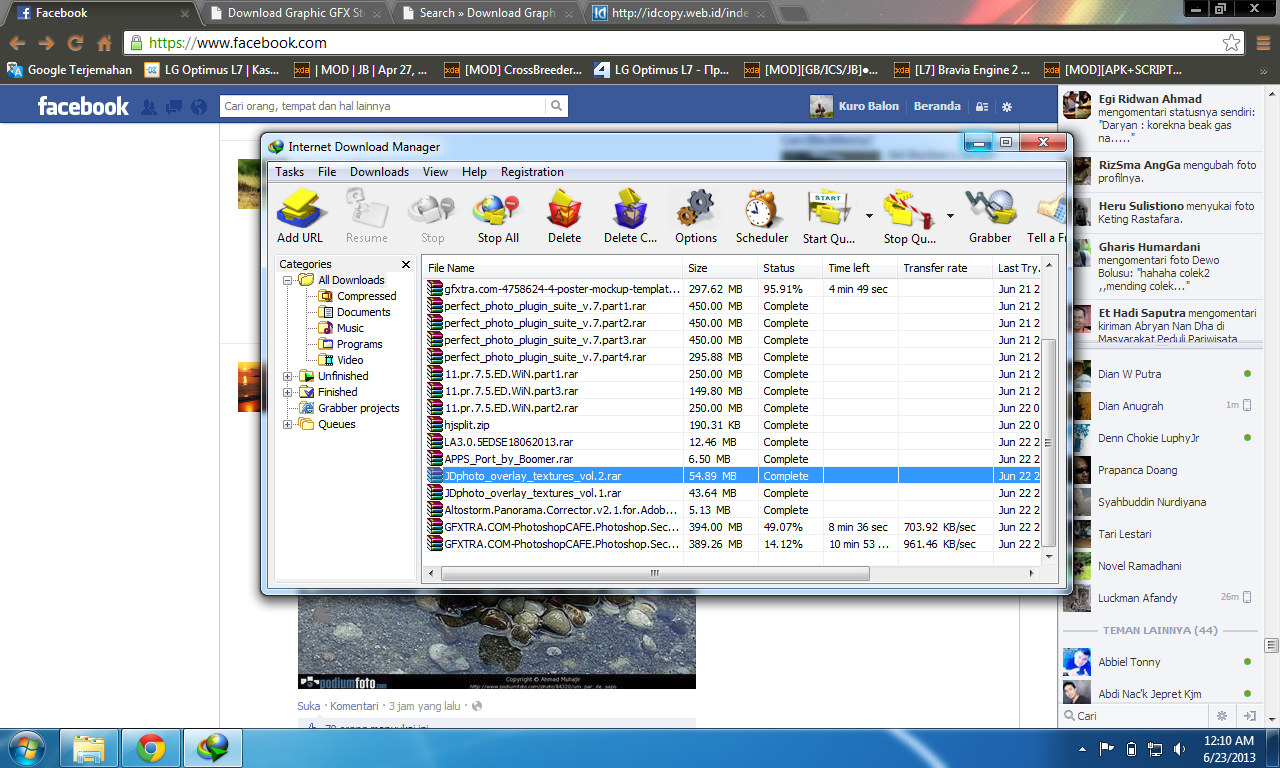Viewport: 1280px width, 768px height.
Task: Open the Help menu
Action: pos(474,172)
